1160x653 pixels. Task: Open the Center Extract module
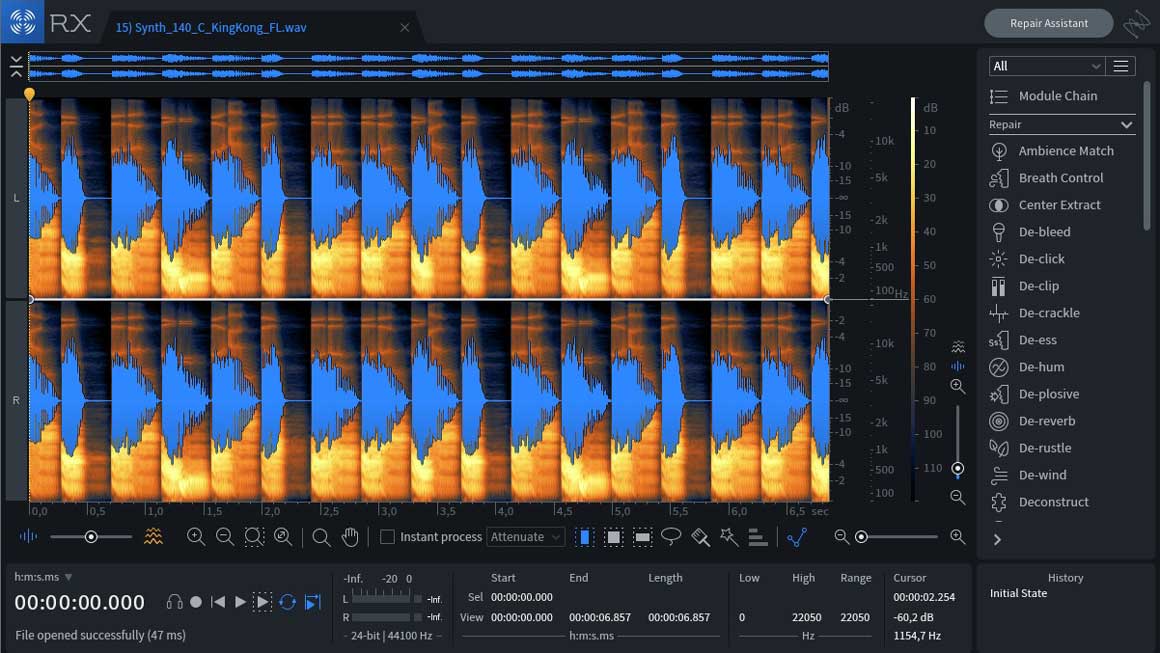point(1045,205)
